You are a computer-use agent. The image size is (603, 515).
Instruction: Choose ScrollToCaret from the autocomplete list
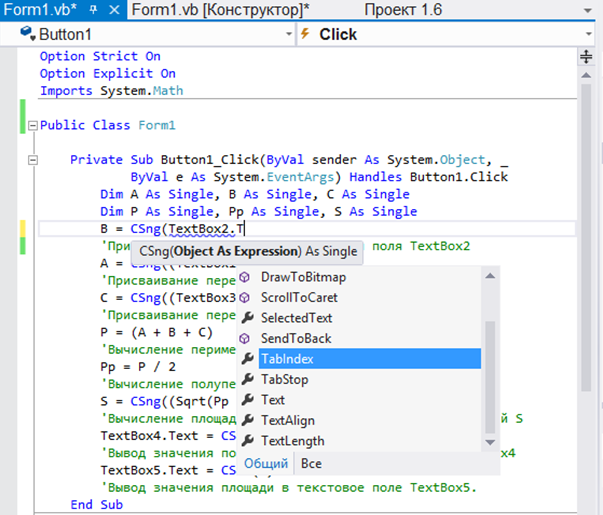tap(299, 297)
